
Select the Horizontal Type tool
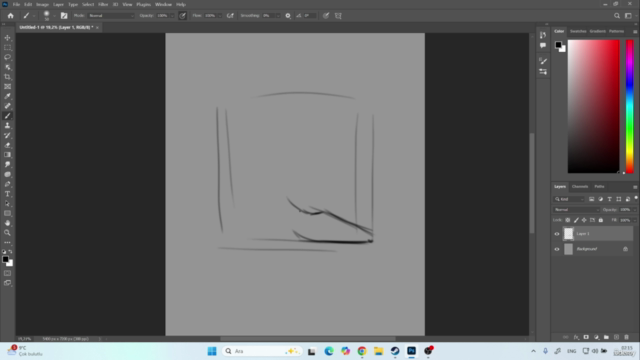(x=7, y=194)
